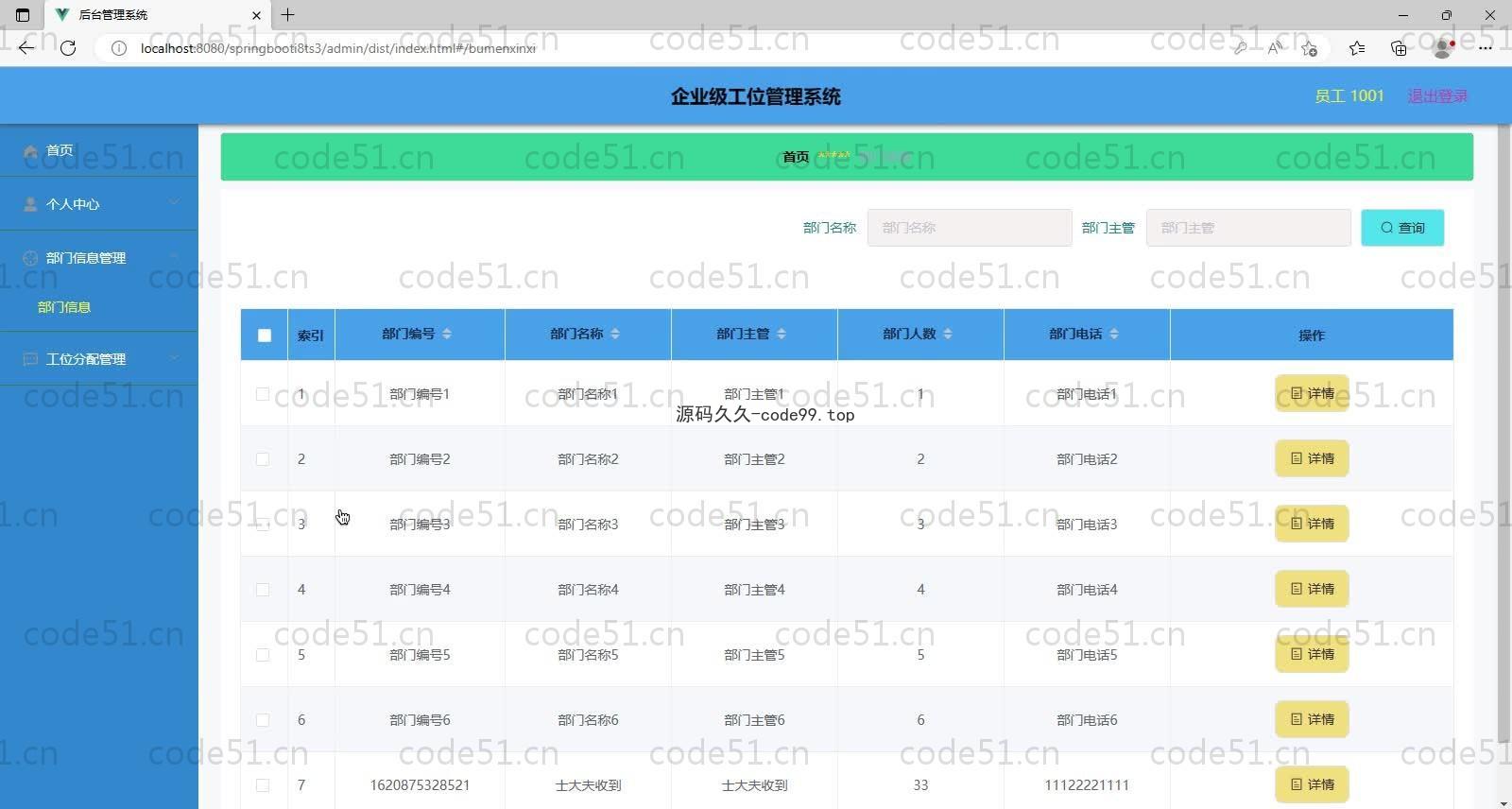Viewport: 1512px width, 809px height.
Task: View site information icon in address bar
Action: pos(119,48)
